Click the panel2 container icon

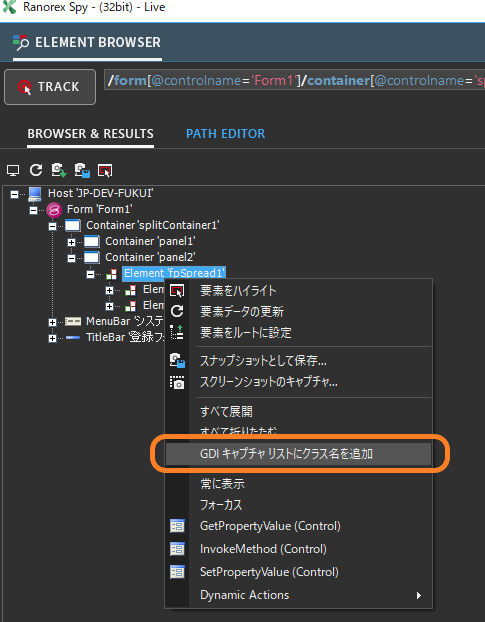click(x=92, y=258)
